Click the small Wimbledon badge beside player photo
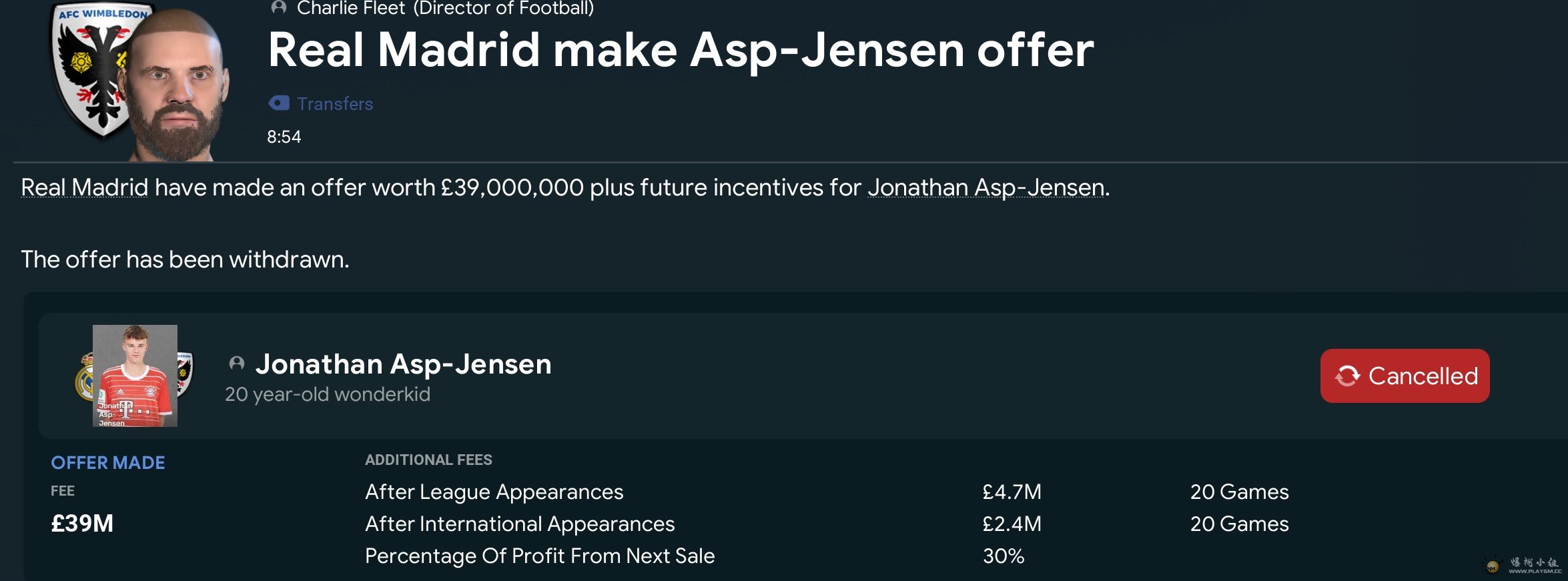 pyautogui.click(x=185, y=374)
